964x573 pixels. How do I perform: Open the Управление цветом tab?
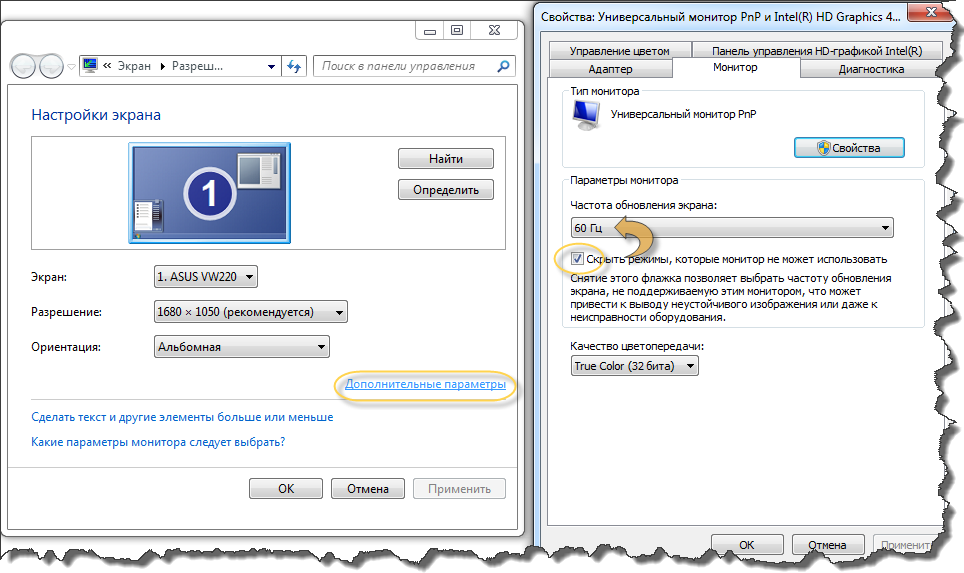pyautogui.click(x=619, y=51)
